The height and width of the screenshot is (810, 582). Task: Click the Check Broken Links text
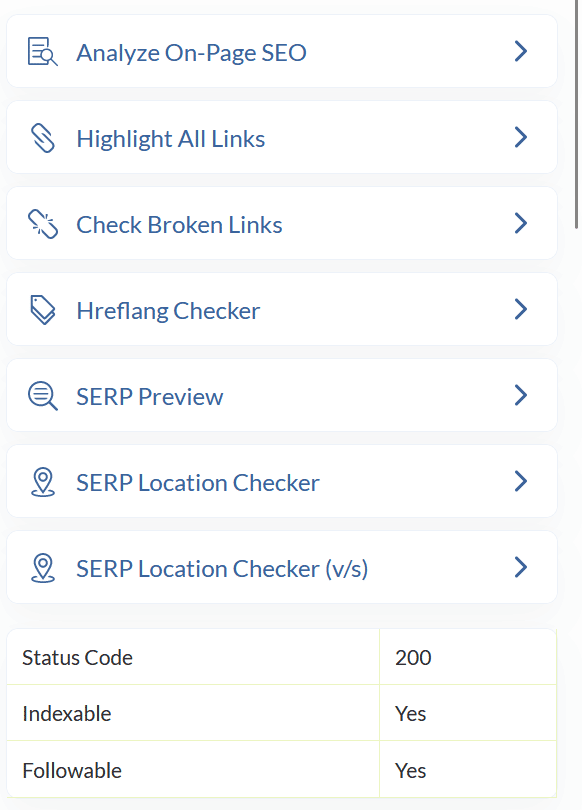point(179,225)
